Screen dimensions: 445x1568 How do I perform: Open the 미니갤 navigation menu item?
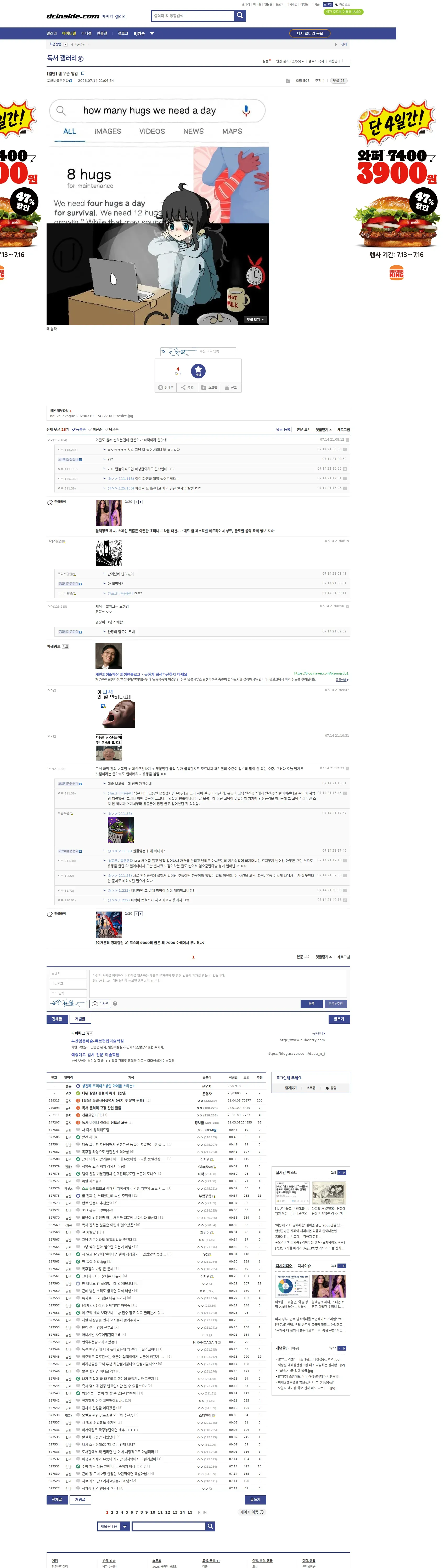point(86,33)
